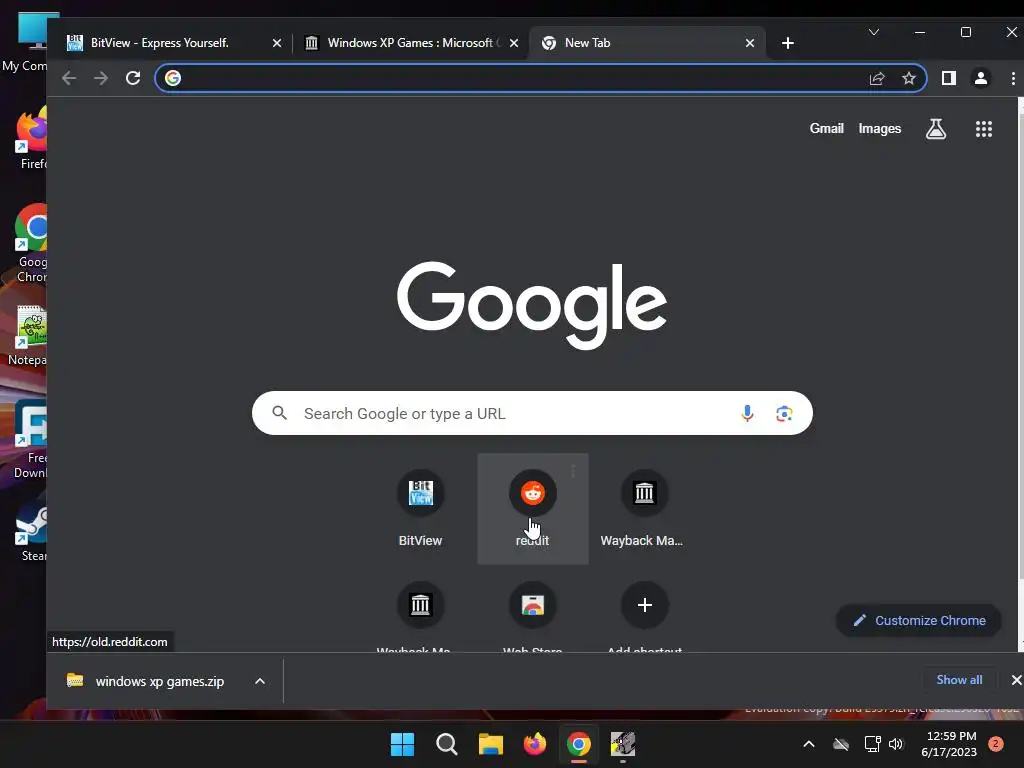The height and width of the screenshot is (768, 1024).
Task: Open more actions dots on reddit shortcut
Action: [573, 471]
